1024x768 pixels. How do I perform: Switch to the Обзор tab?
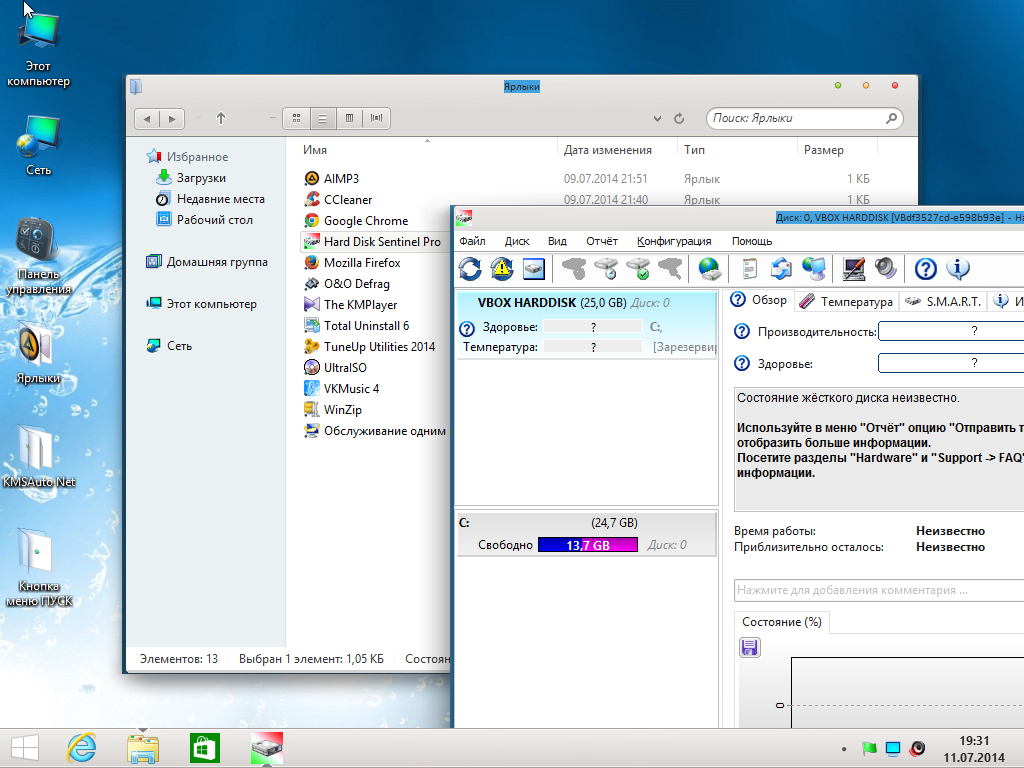760,300
